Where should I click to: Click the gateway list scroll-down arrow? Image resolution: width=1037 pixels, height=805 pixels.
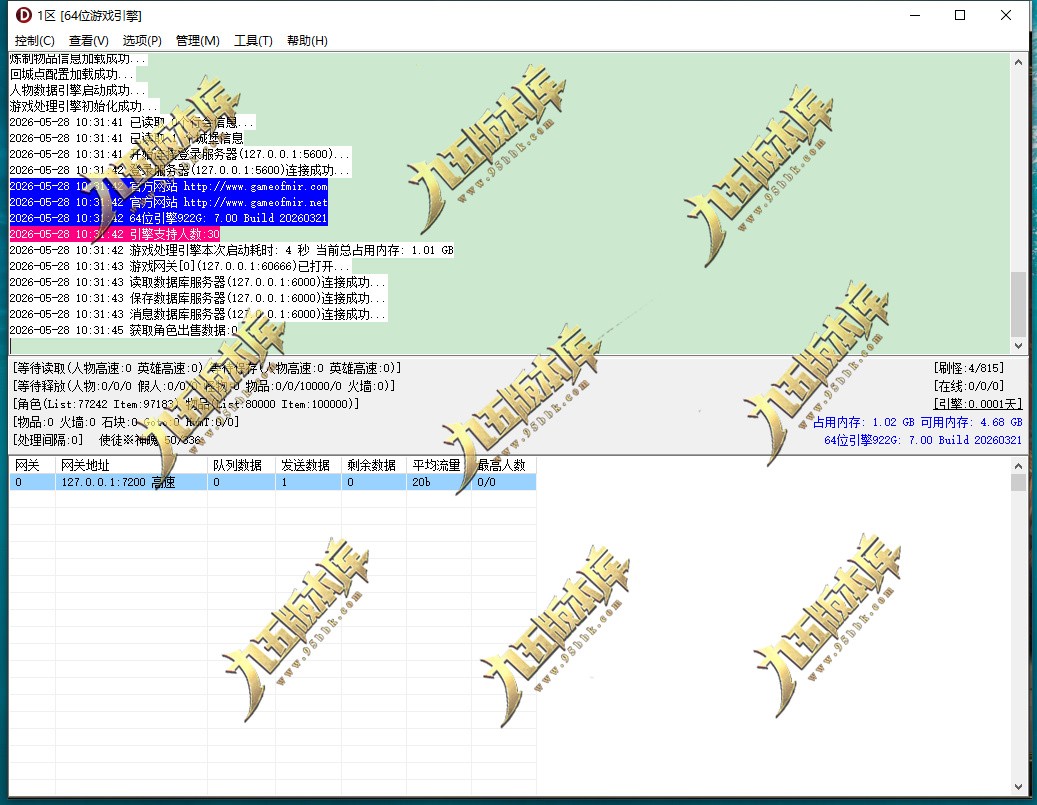point(1018,786)
